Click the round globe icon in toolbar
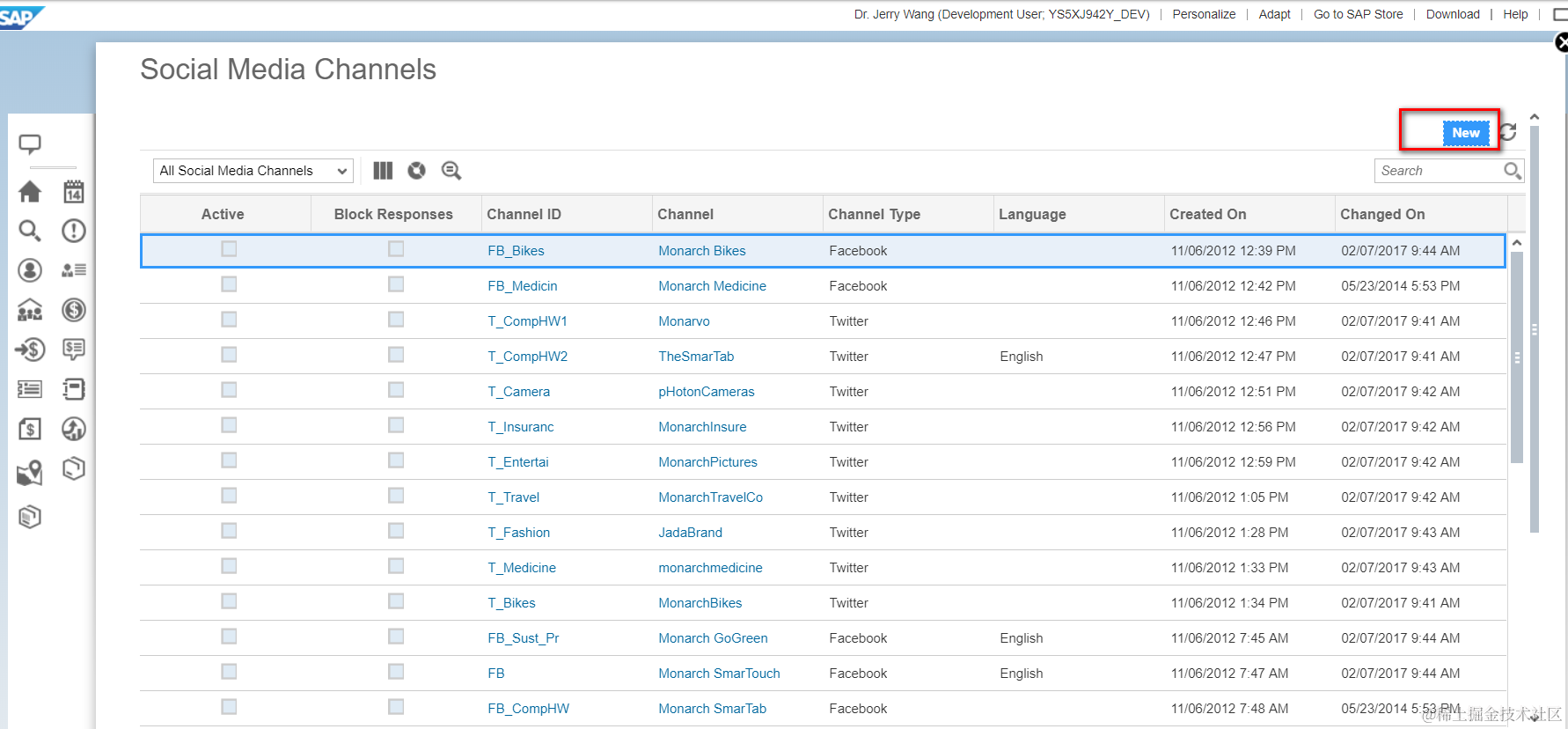The height and width of the screenshot is (729, 1568). 417,171
